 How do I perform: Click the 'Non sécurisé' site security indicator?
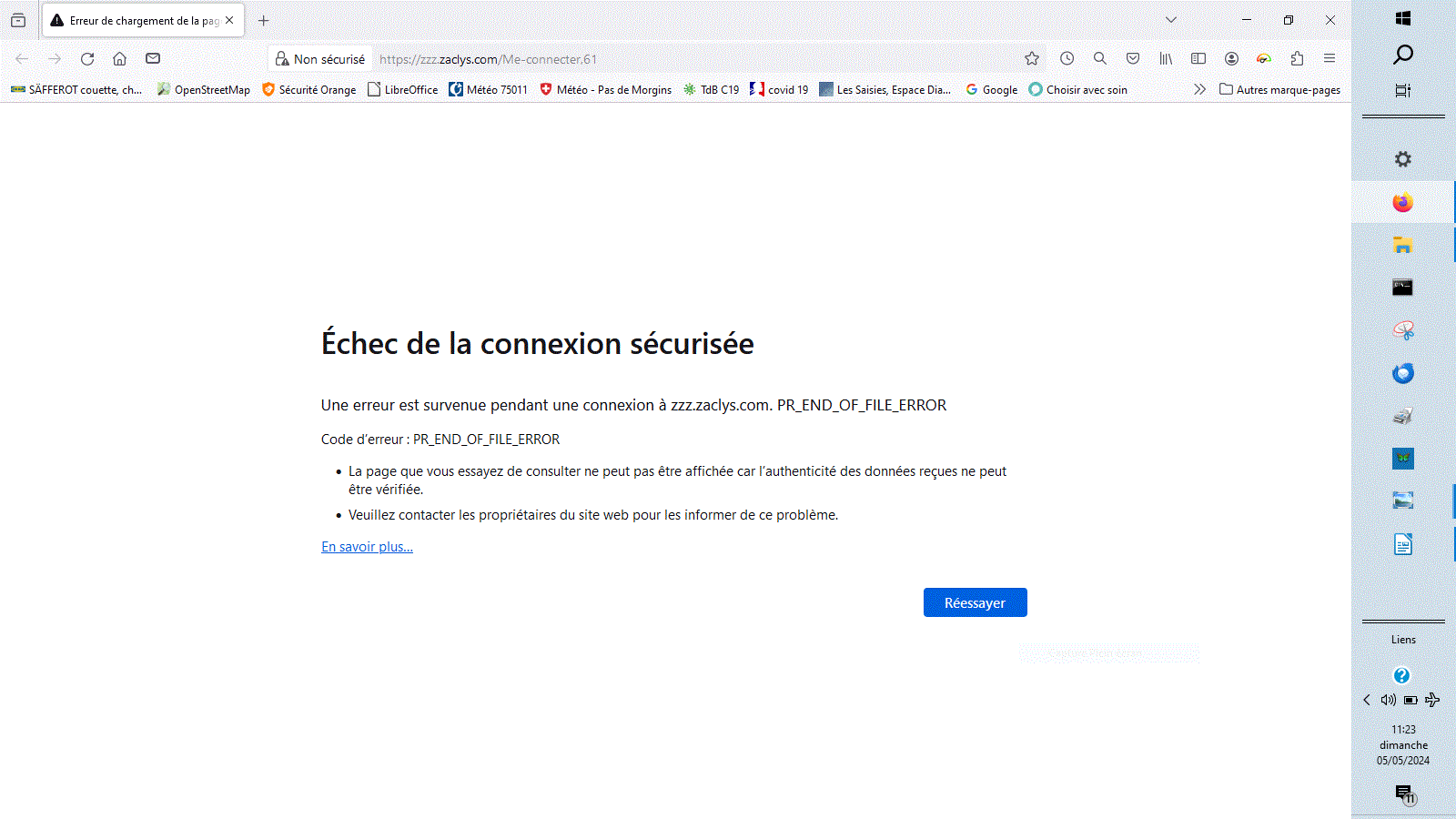(320, 59)
